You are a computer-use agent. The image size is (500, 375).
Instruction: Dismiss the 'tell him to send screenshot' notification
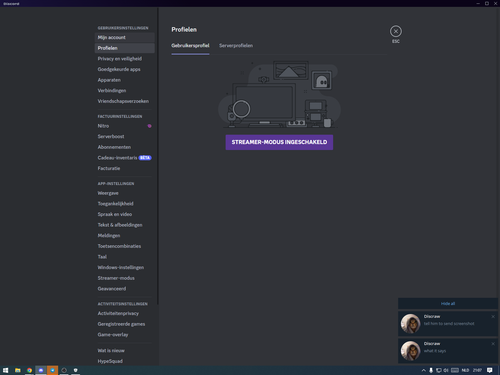493,317
